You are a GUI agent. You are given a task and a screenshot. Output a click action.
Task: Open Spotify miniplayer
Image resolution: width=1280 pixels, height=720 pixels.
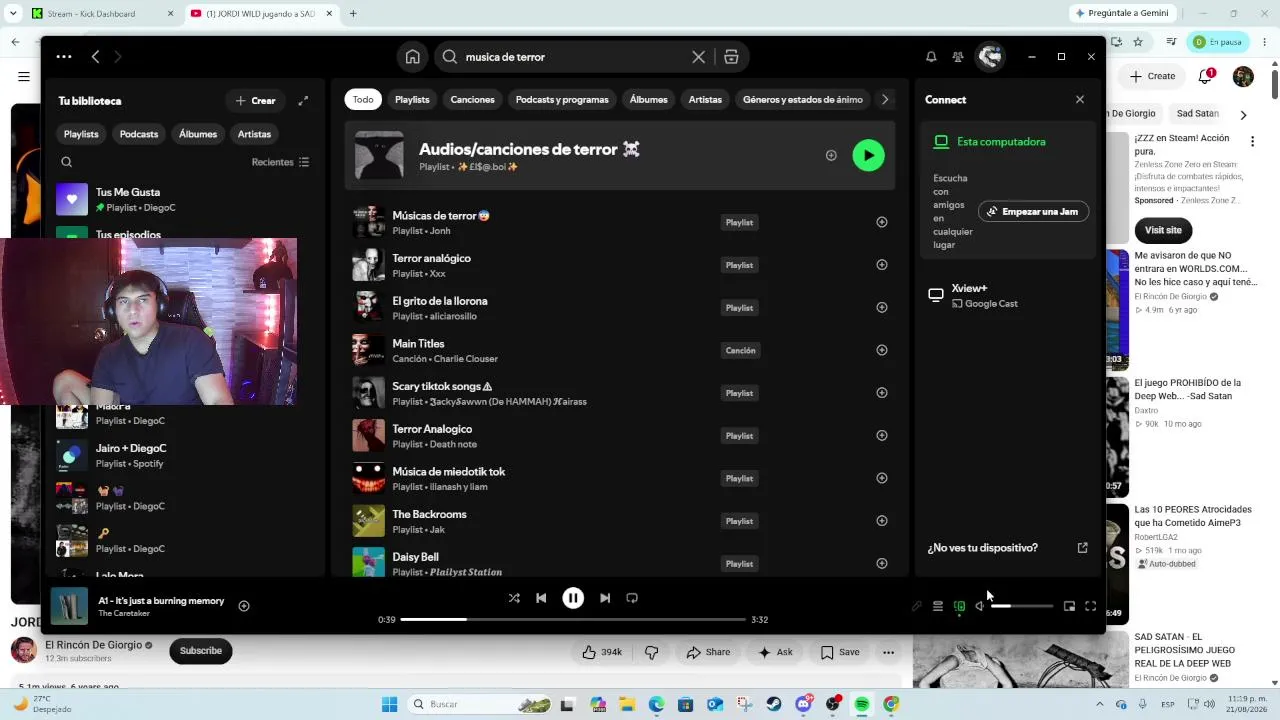pyautogui.click(x=1069, y=606)
